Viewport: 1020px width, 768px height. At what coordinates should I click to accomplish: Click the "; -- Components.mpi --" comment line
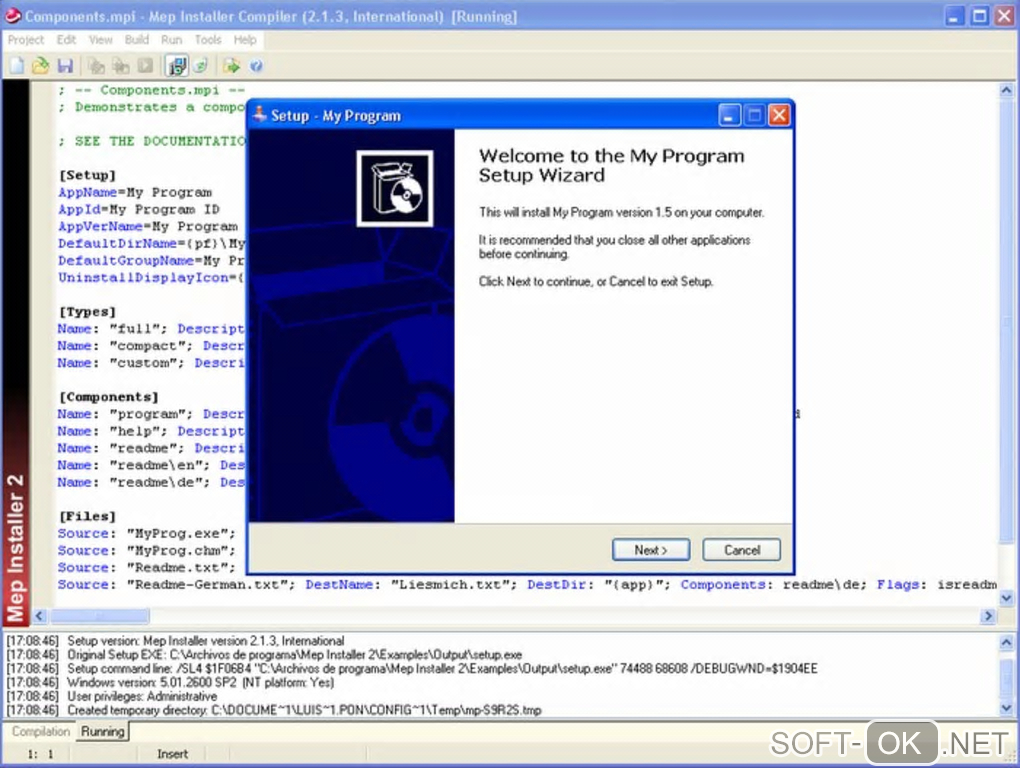click(151, 90)
